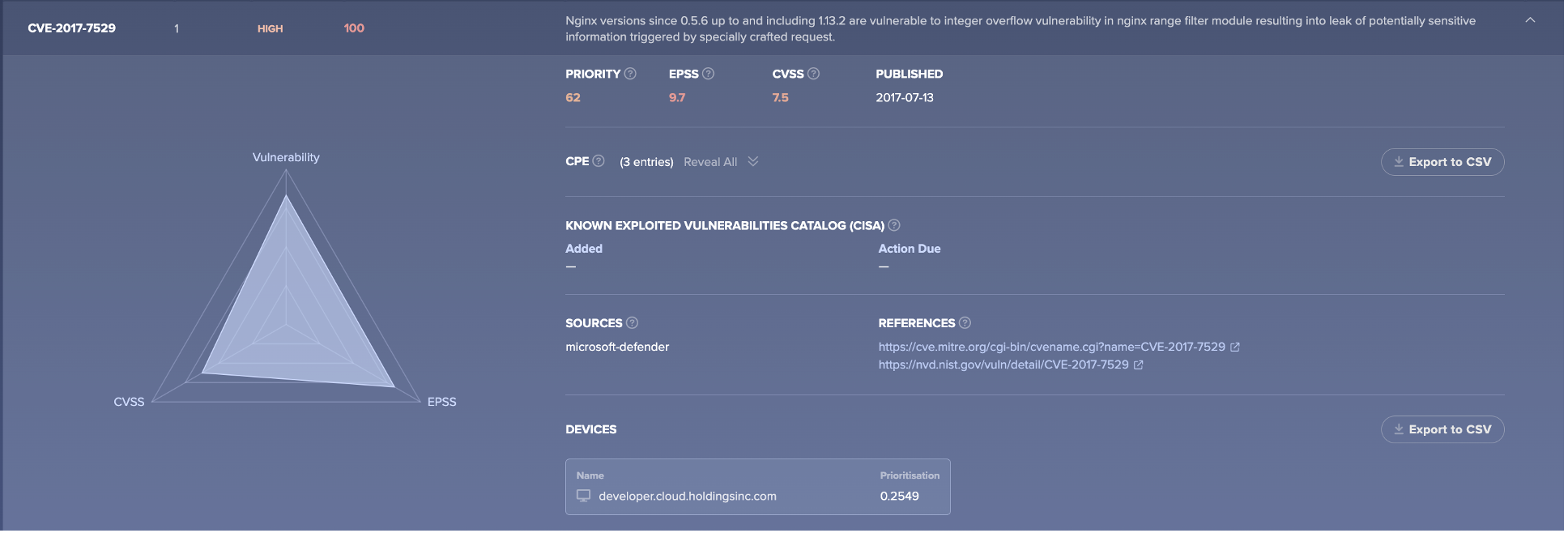Export Devices list to CSV
Viewport: 1568px width, 533px height.
click(x=1442, y=429)
